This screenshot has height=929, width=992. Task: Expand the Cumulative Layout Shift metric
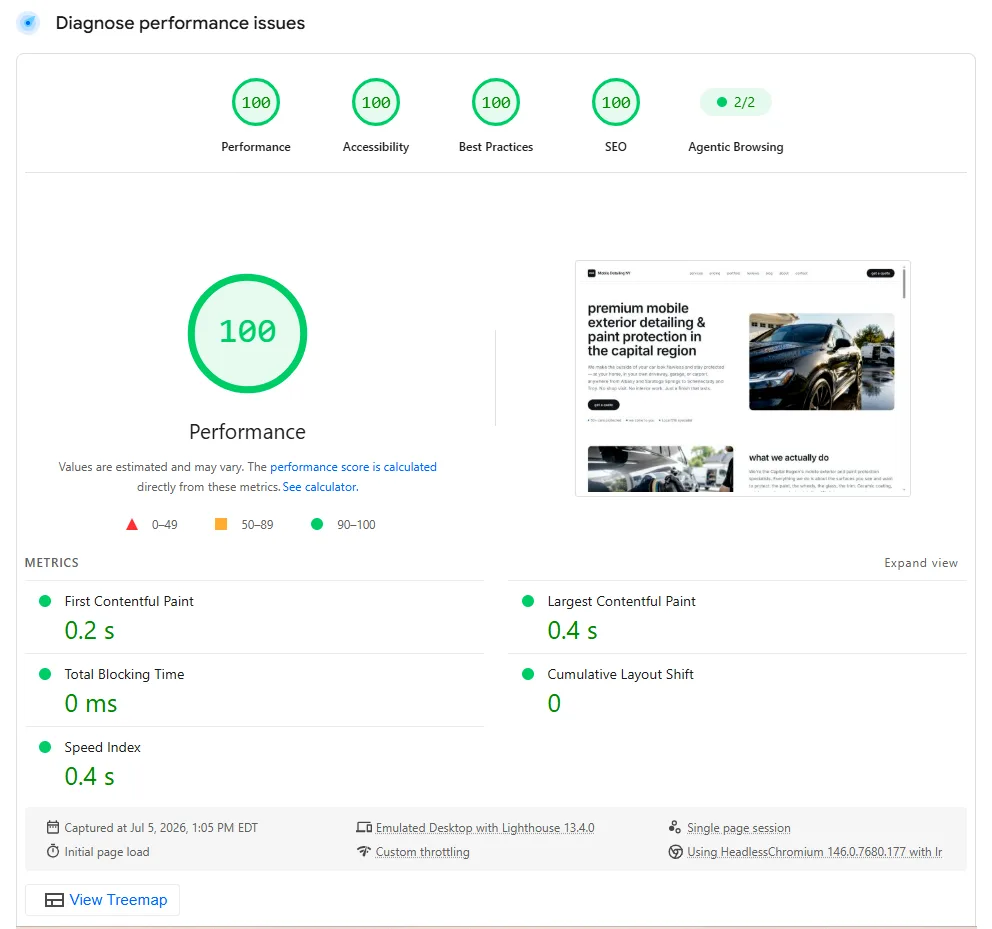737,690
